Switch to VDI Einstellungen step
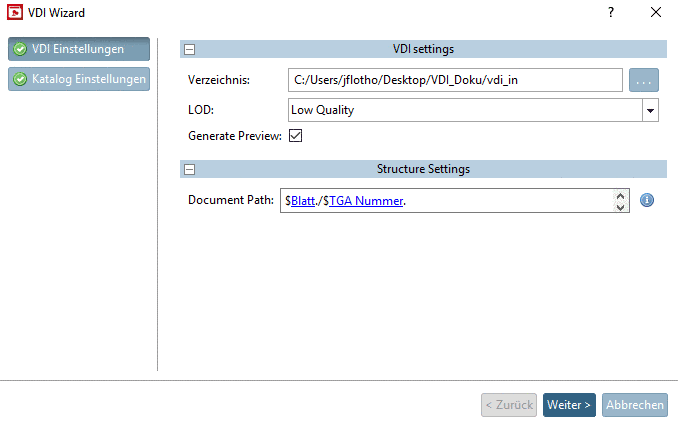 click(x=78, y=49)
